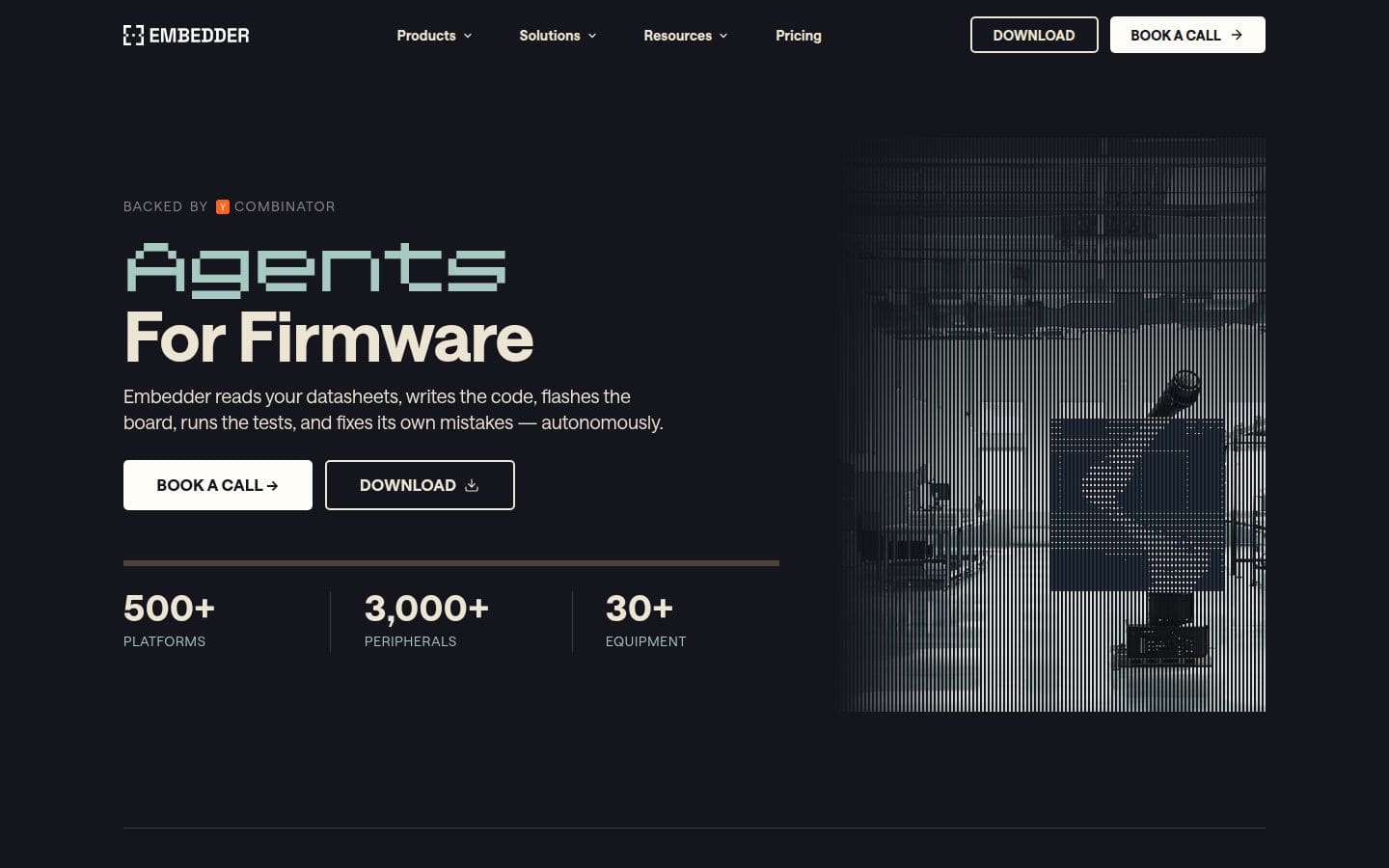1389x868 pixels.
Task: Click the hero BOOK A CALL button
Action: [218, 485]
